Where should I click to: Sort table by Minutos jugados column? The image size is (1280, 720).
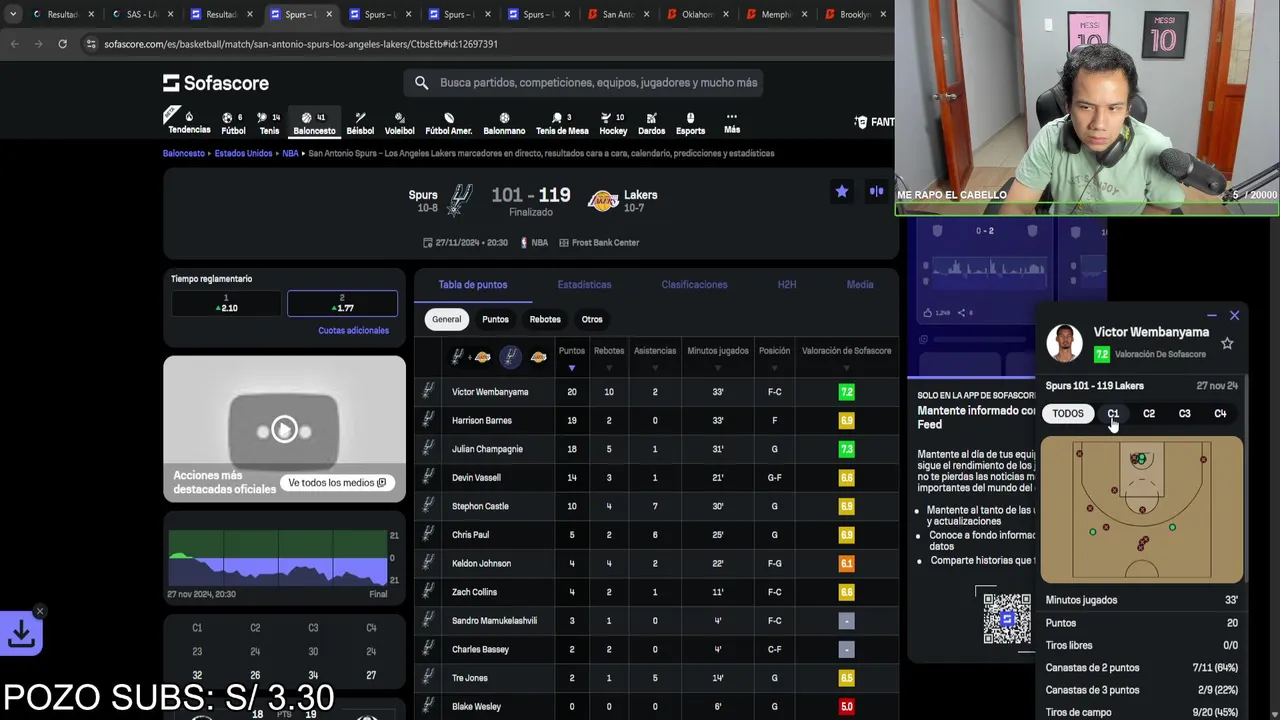(x=718, y=358)
